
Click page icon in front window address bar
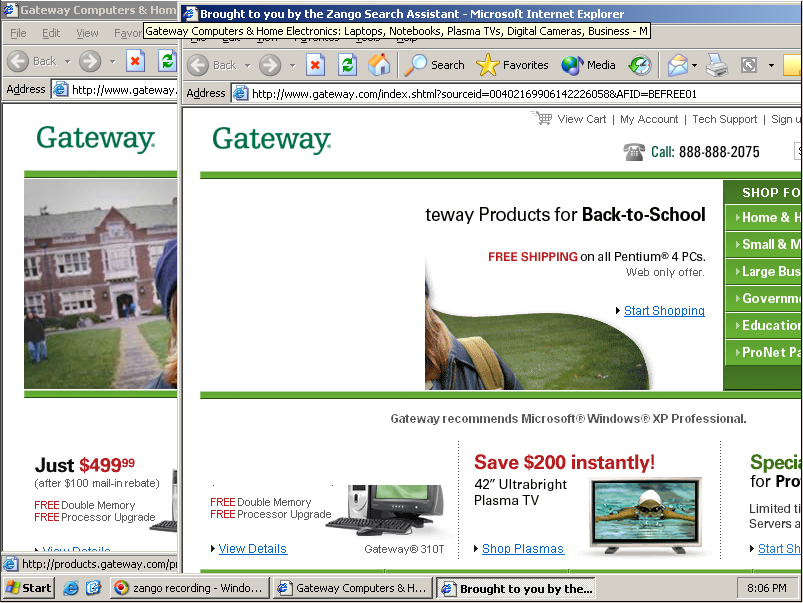click(241, 93)
